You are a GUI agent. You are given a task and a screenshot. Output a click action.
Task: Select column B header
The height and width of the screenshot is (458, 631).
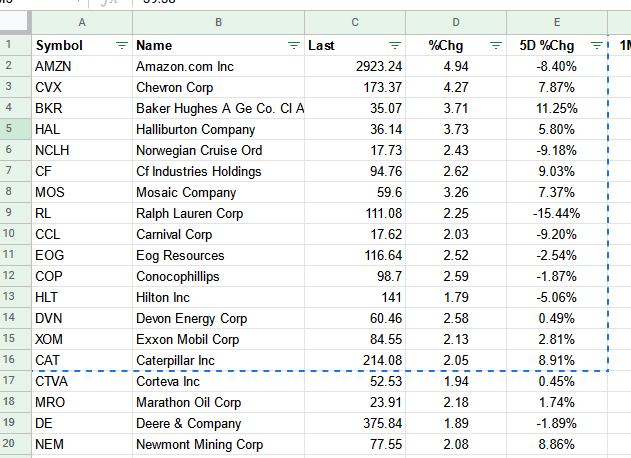tap(219, 23)
